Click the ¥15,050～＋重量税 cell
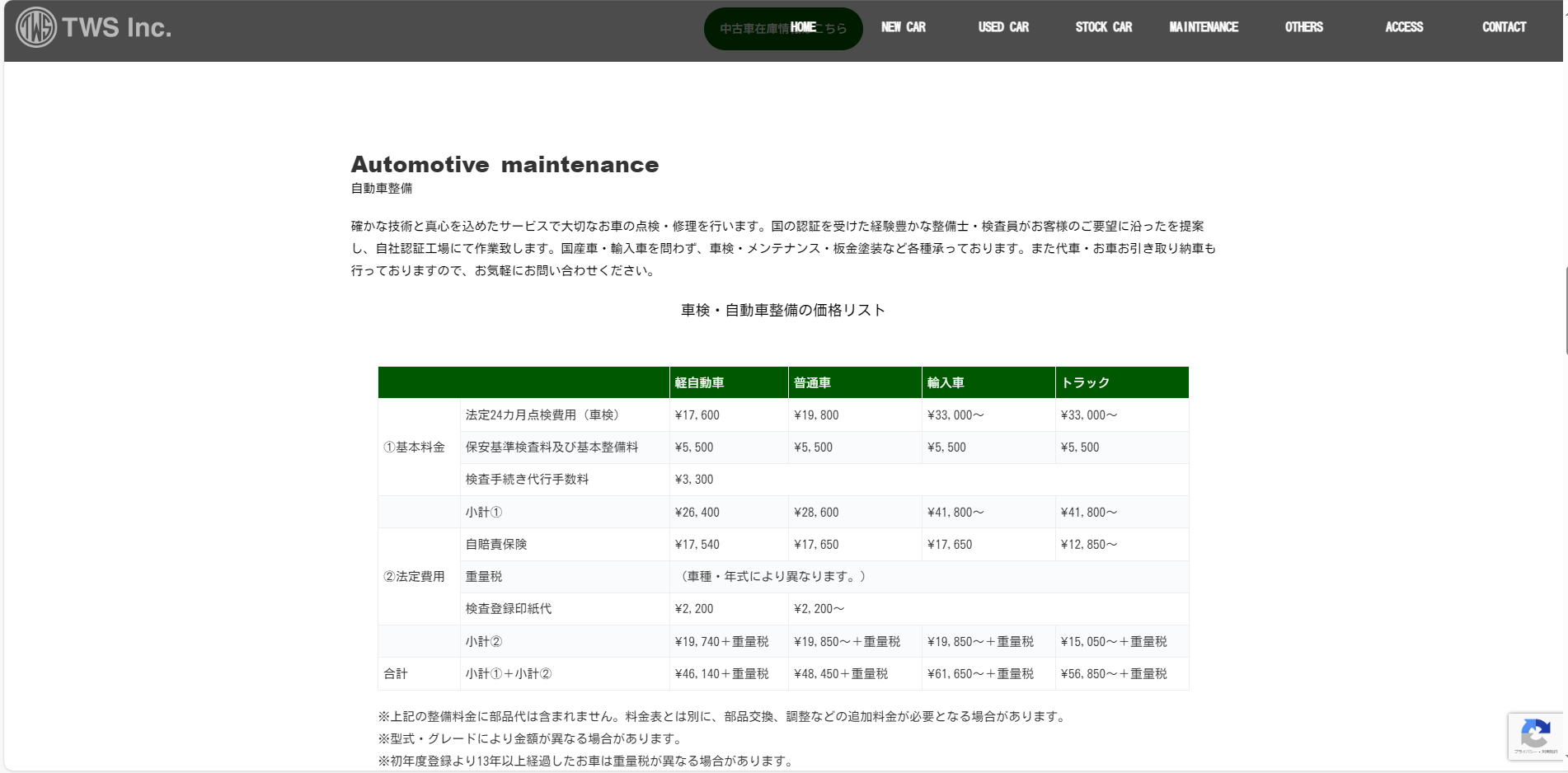Image resolution: width=1568 pixels, height=773 pixels. (1122, 642)
